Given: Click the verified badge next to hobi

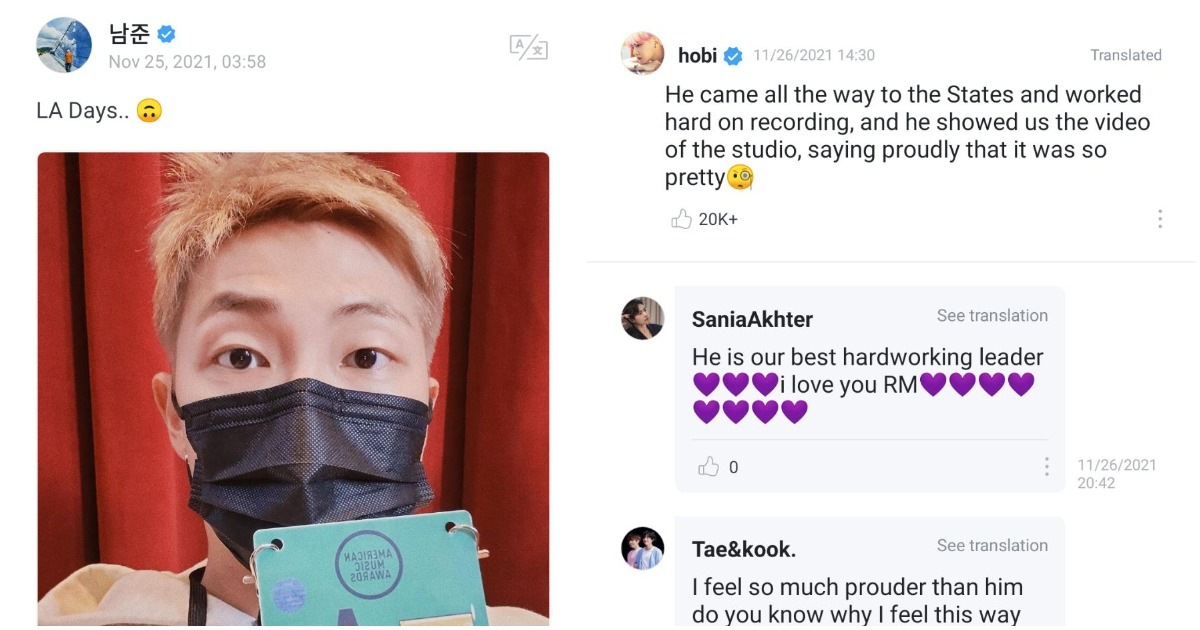Looking at the screenshot, I should click(x=733, y=56).
